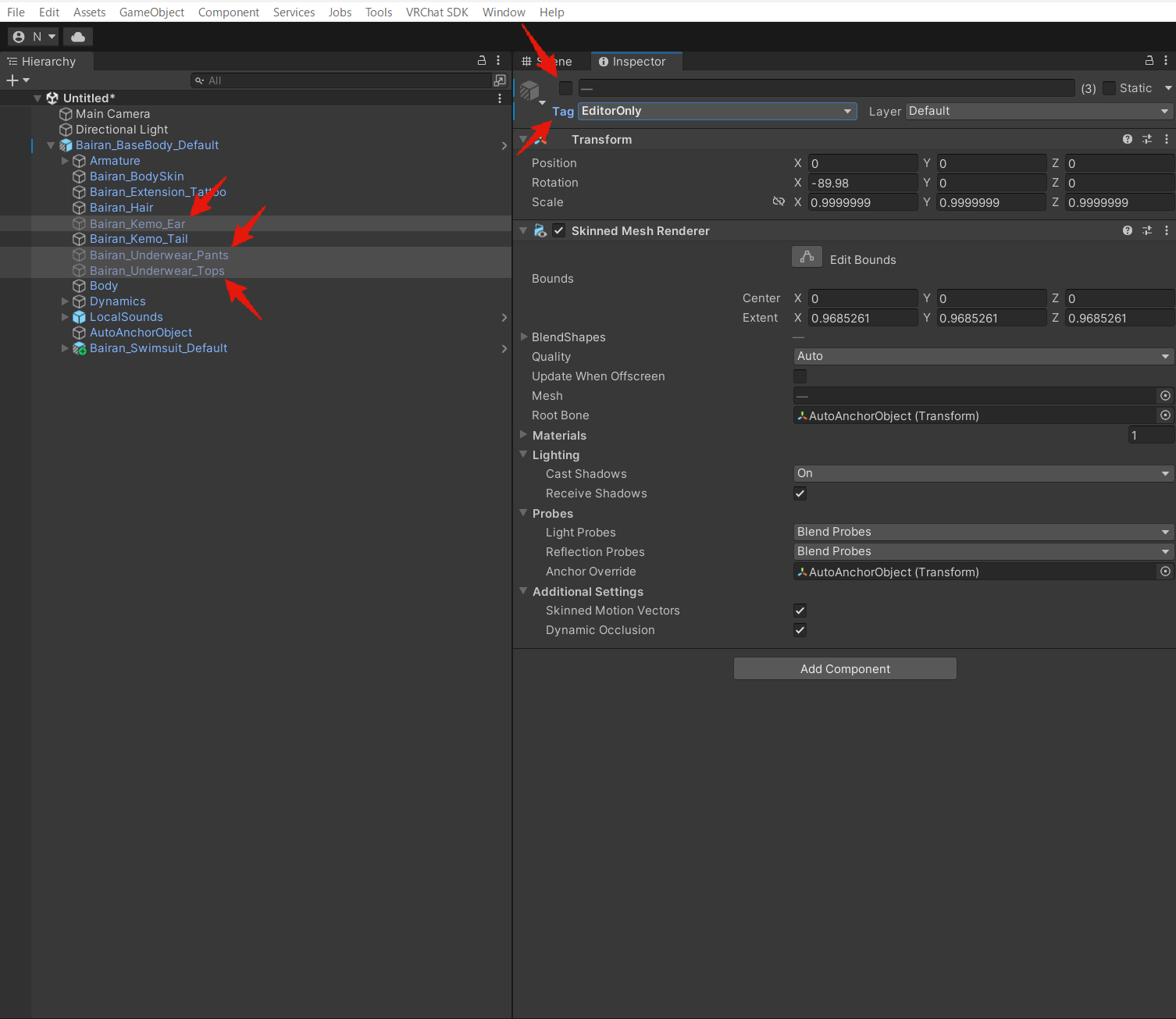Image resolution: width=1176 pixels, height=1019 pixels.
Task: Toggle the Static checkbox
Action: coord(1109,88)
